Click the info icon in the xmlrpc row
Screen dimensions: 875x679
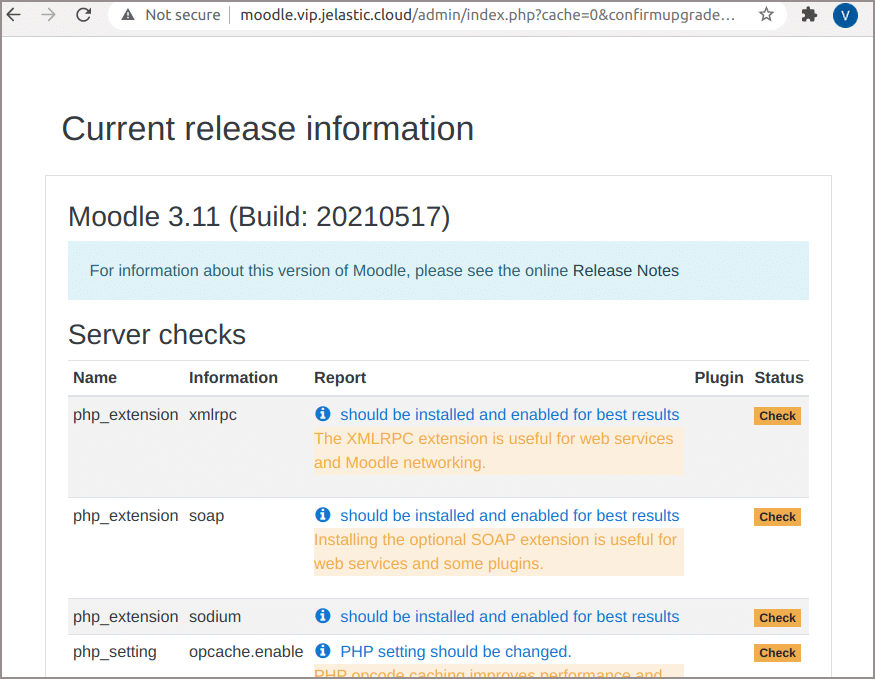click(323, 414)
